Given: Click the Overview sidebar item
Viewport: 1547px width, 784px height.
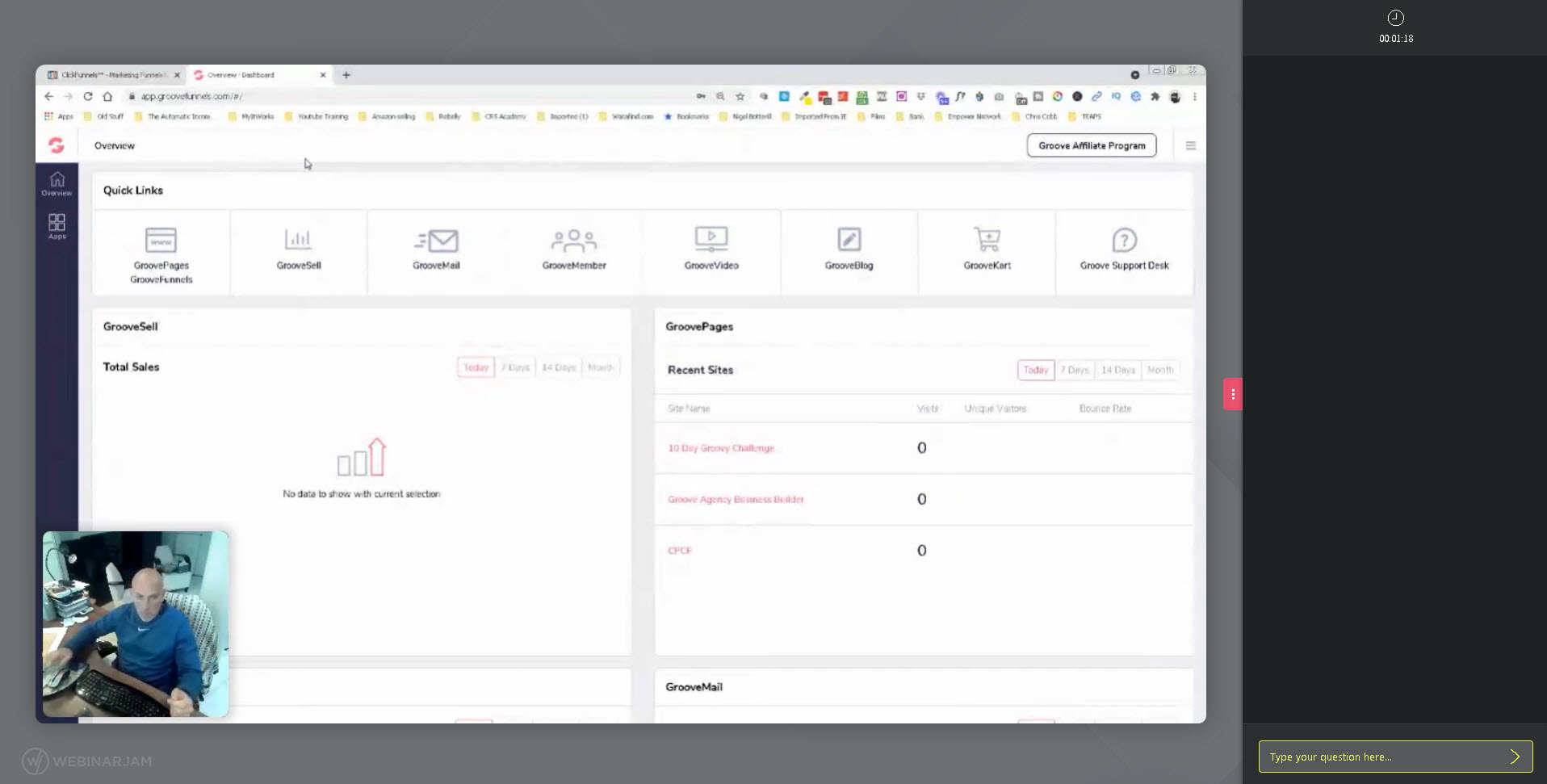Looking at the screenshot, I should point(57,183).
